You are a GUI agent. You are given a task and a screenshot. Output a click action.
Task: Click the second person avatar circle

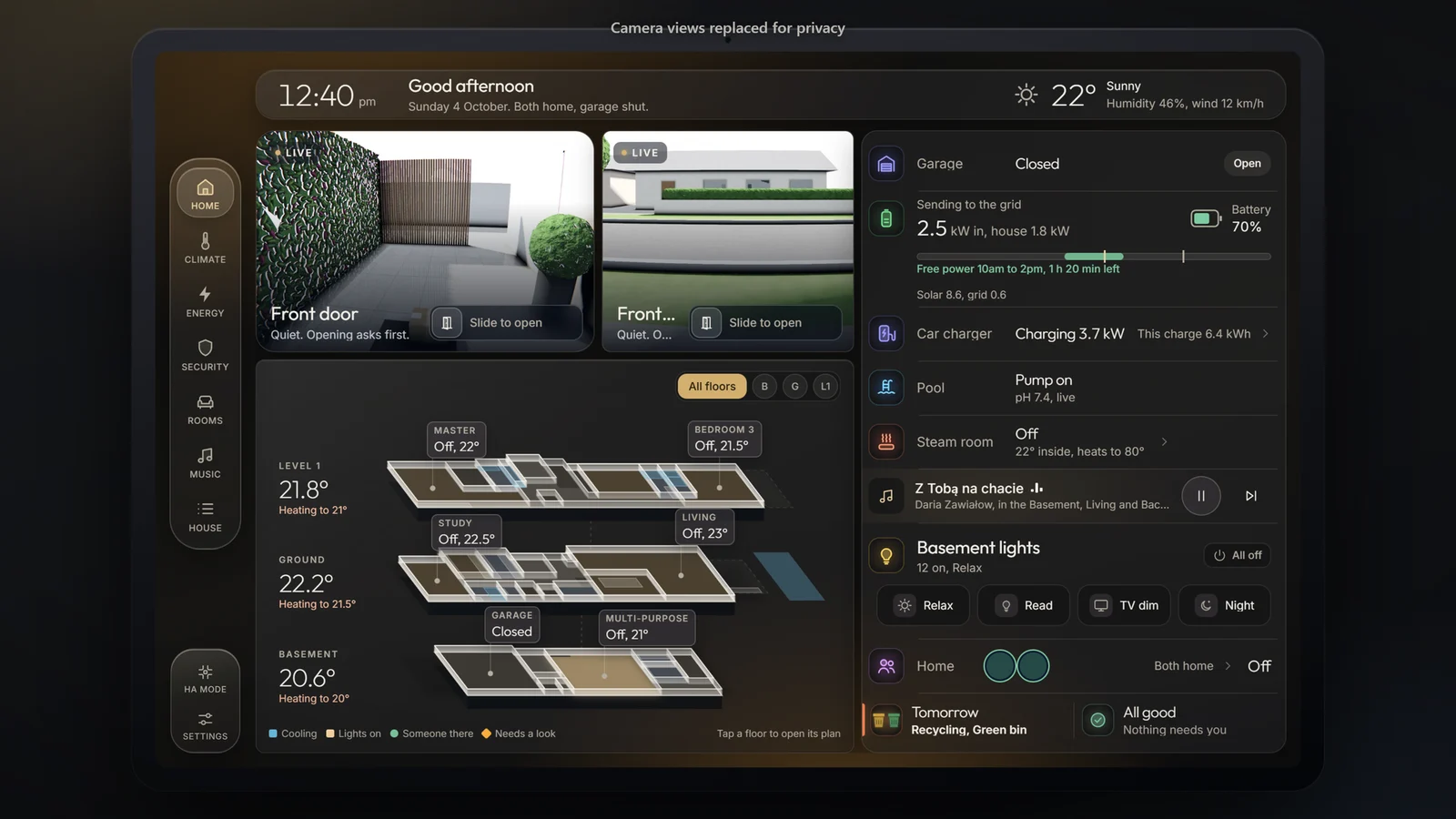pyautogui.click(x=1033, y=666)
